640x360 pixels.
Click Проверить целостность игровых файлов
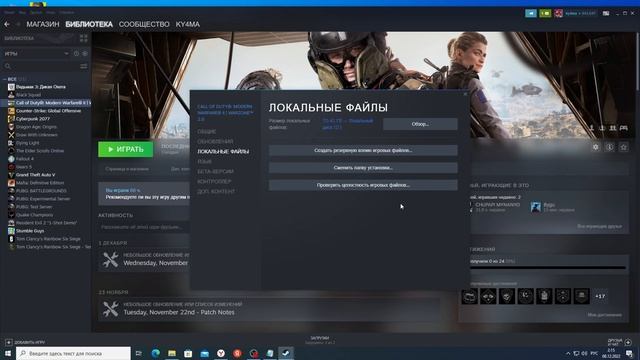[x=363, y=185]
